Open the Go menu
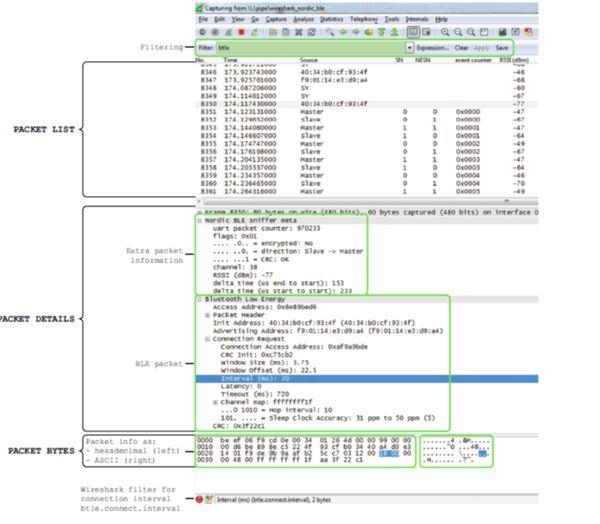This screenshot has height=524, width=600. tap(255, 19)
